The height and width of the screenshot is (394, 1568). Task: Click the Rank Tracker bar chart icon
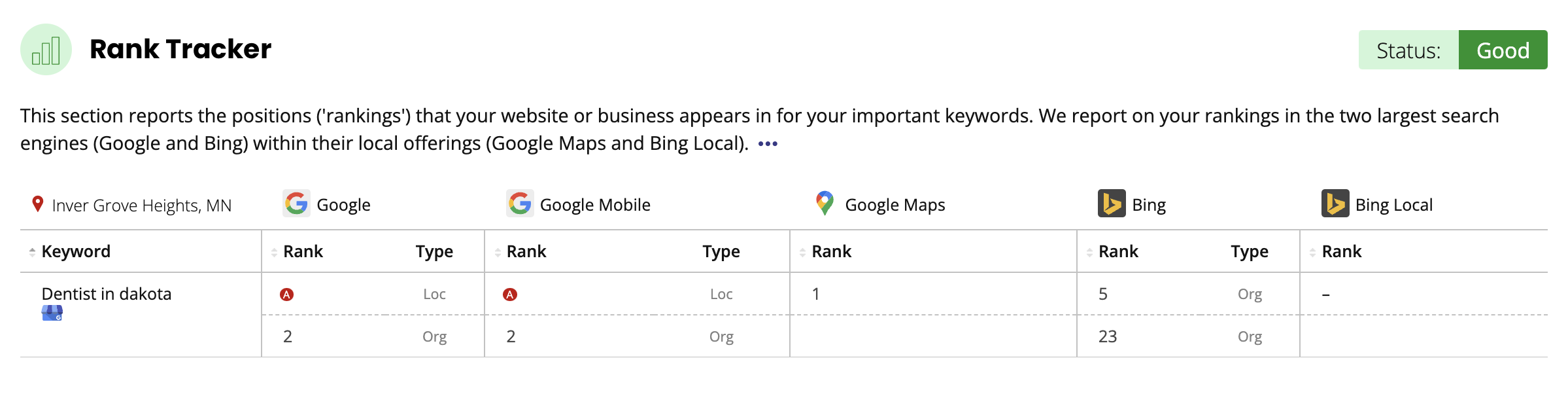[x=46, y=50]
